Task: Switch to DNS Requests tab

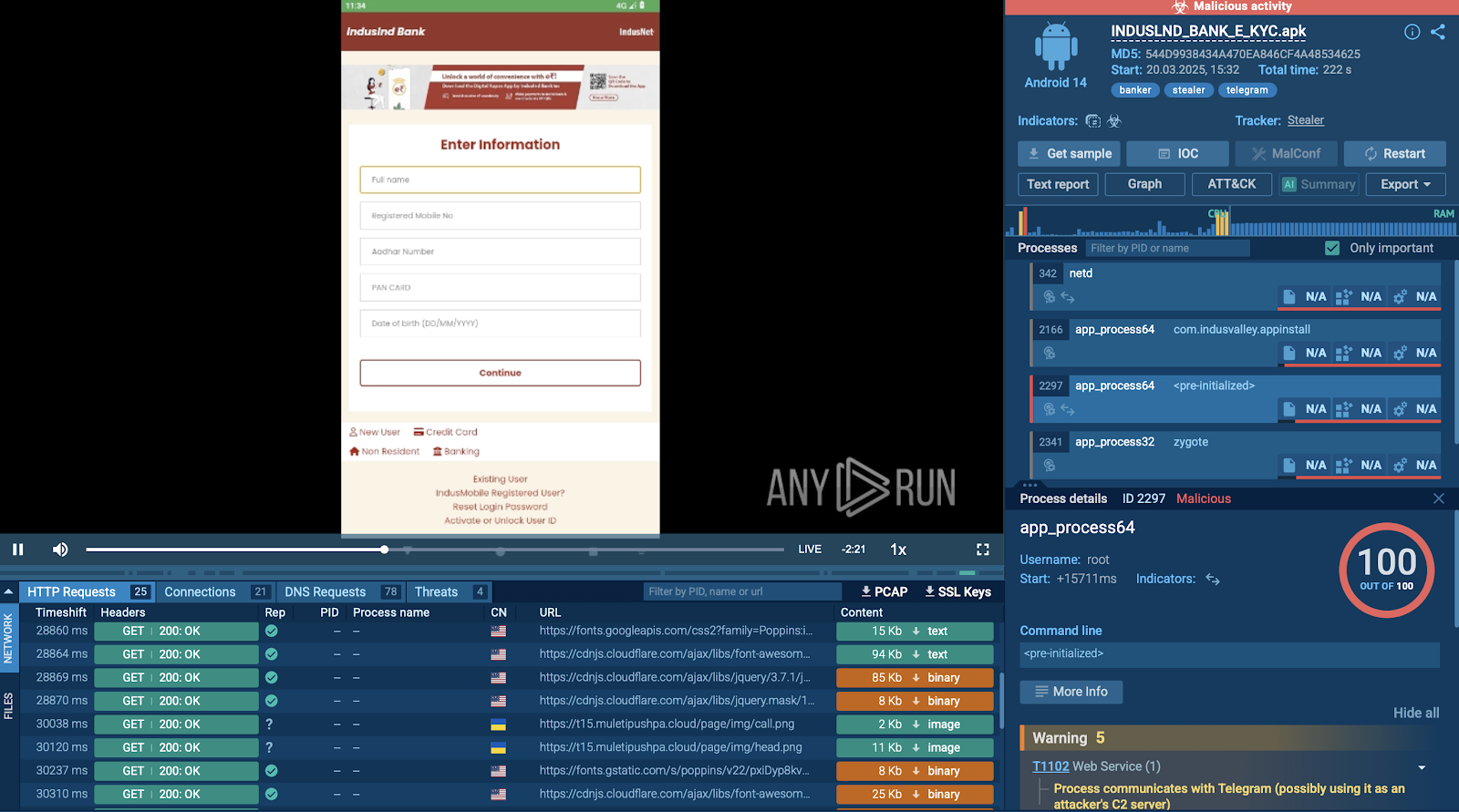Action: pyautogui.click(x=341, y=591)
